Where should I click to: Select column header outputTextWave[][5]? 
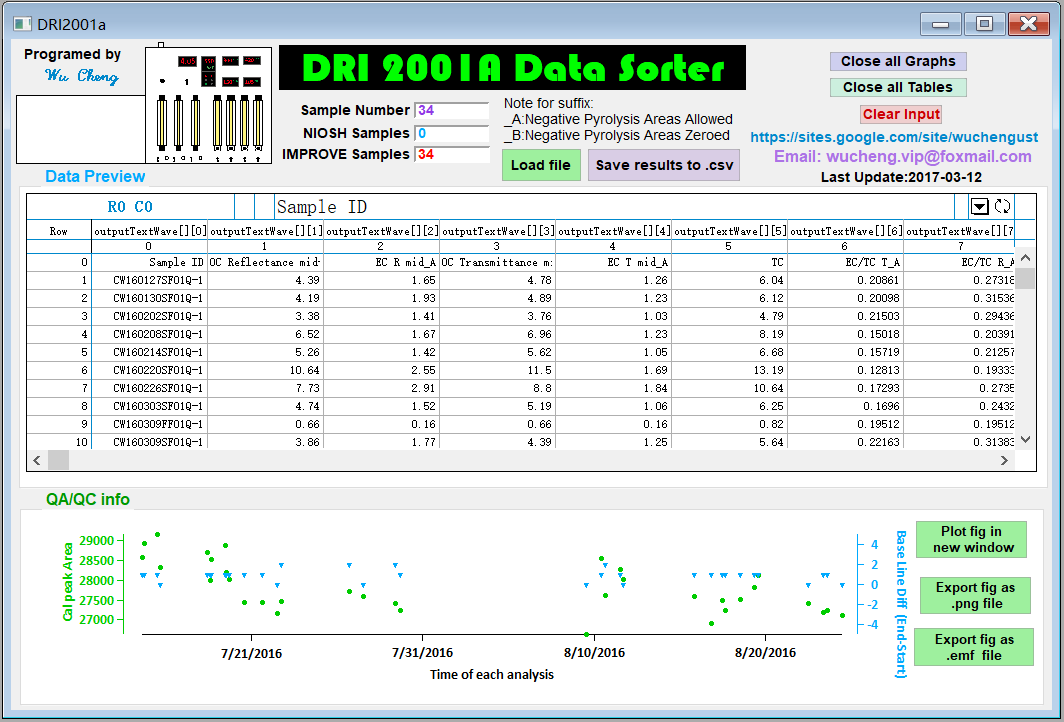click(x=730, y=231)
